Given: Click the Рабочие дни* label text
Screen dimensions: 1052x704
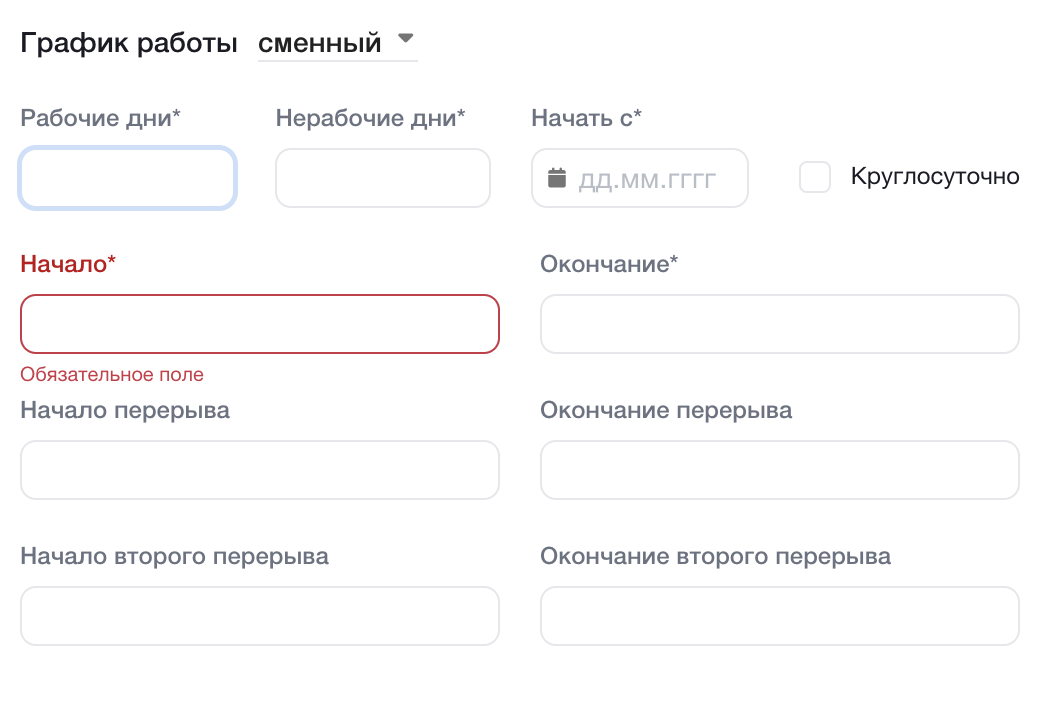Looking at the screenshot, I should pyautogui.click(x=101, y=118).
